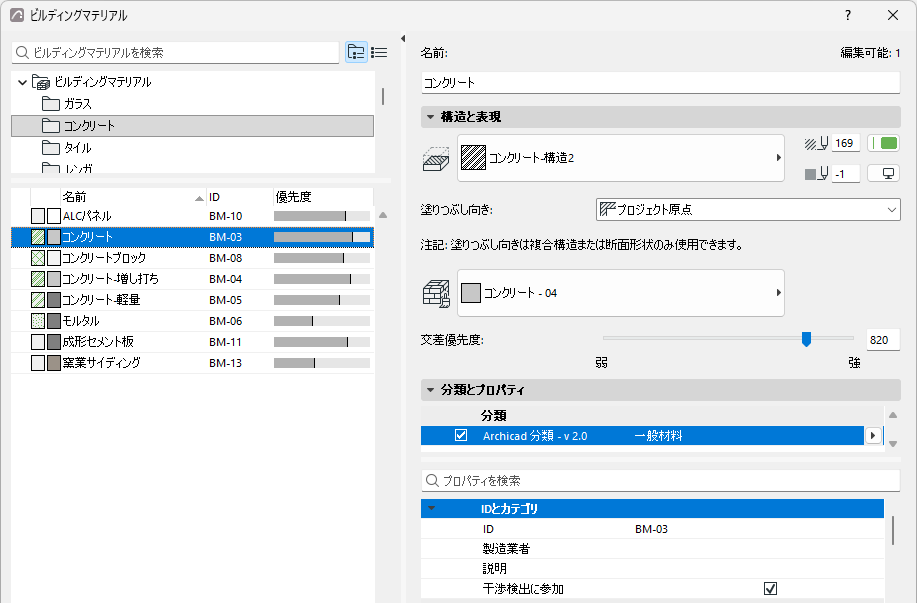Switch to flat list view icon
Screen dimensions: 917x603
click(x=379, y=53)
